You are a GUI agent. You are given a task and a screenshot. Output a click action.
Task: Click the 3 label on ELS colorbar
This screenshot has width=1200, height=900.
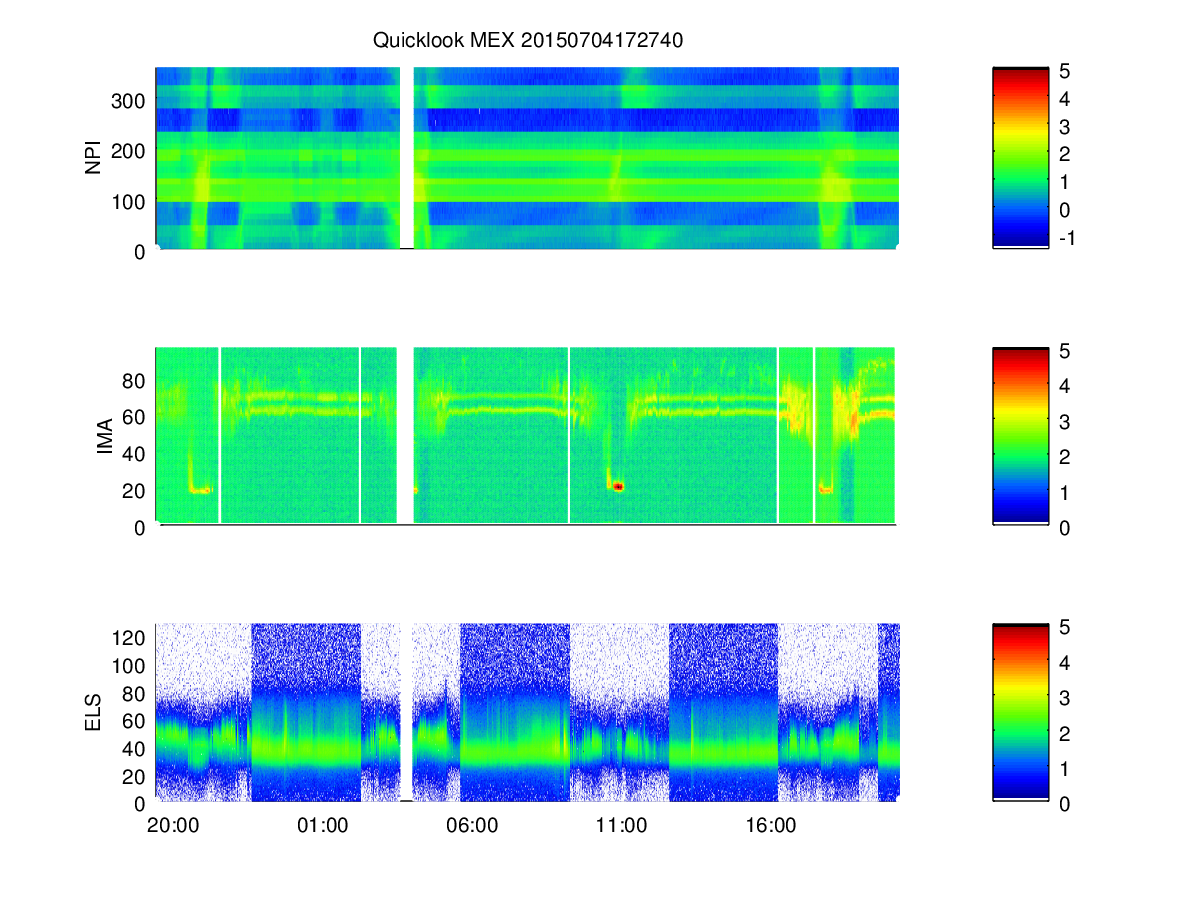point(1066,698)
